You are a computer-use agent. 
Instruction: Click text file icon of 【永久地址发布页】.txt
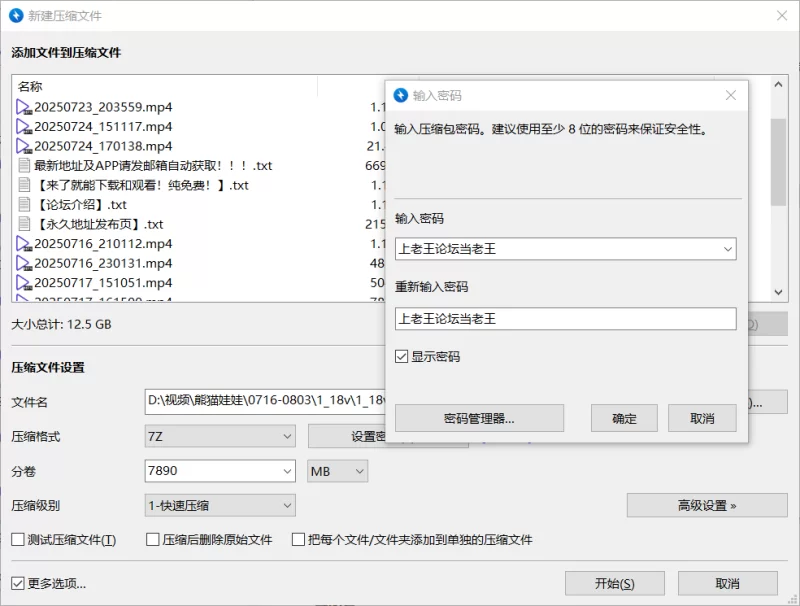click(24, 223)
